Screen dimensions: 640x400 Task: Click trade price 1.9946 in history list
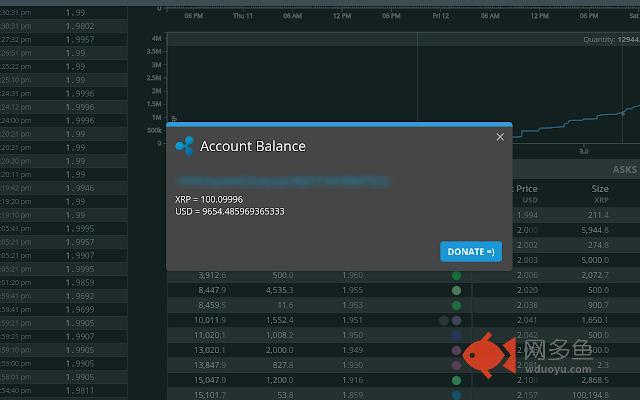(80, 188)
